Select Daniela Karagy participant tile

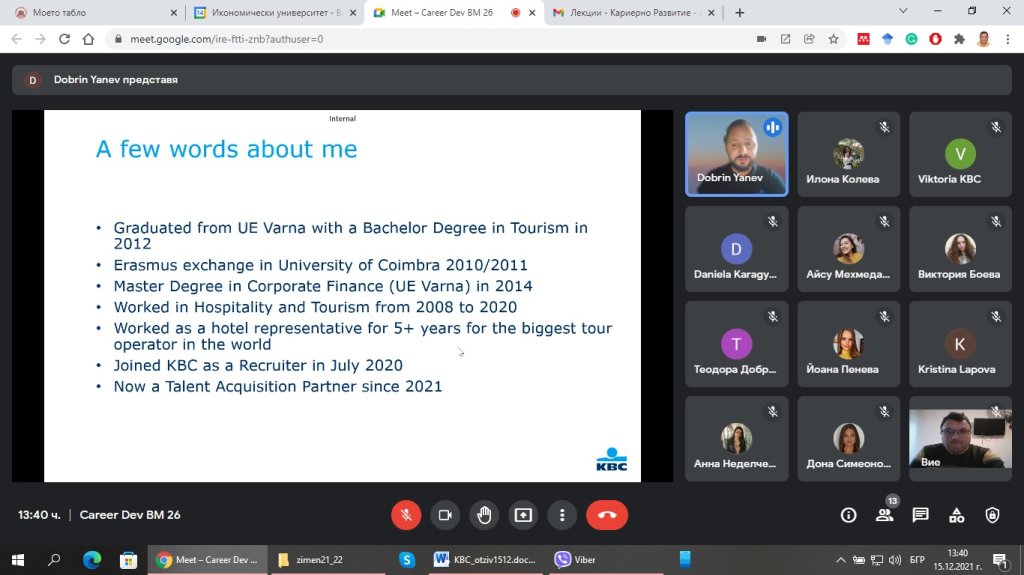(x=737, y=249)
